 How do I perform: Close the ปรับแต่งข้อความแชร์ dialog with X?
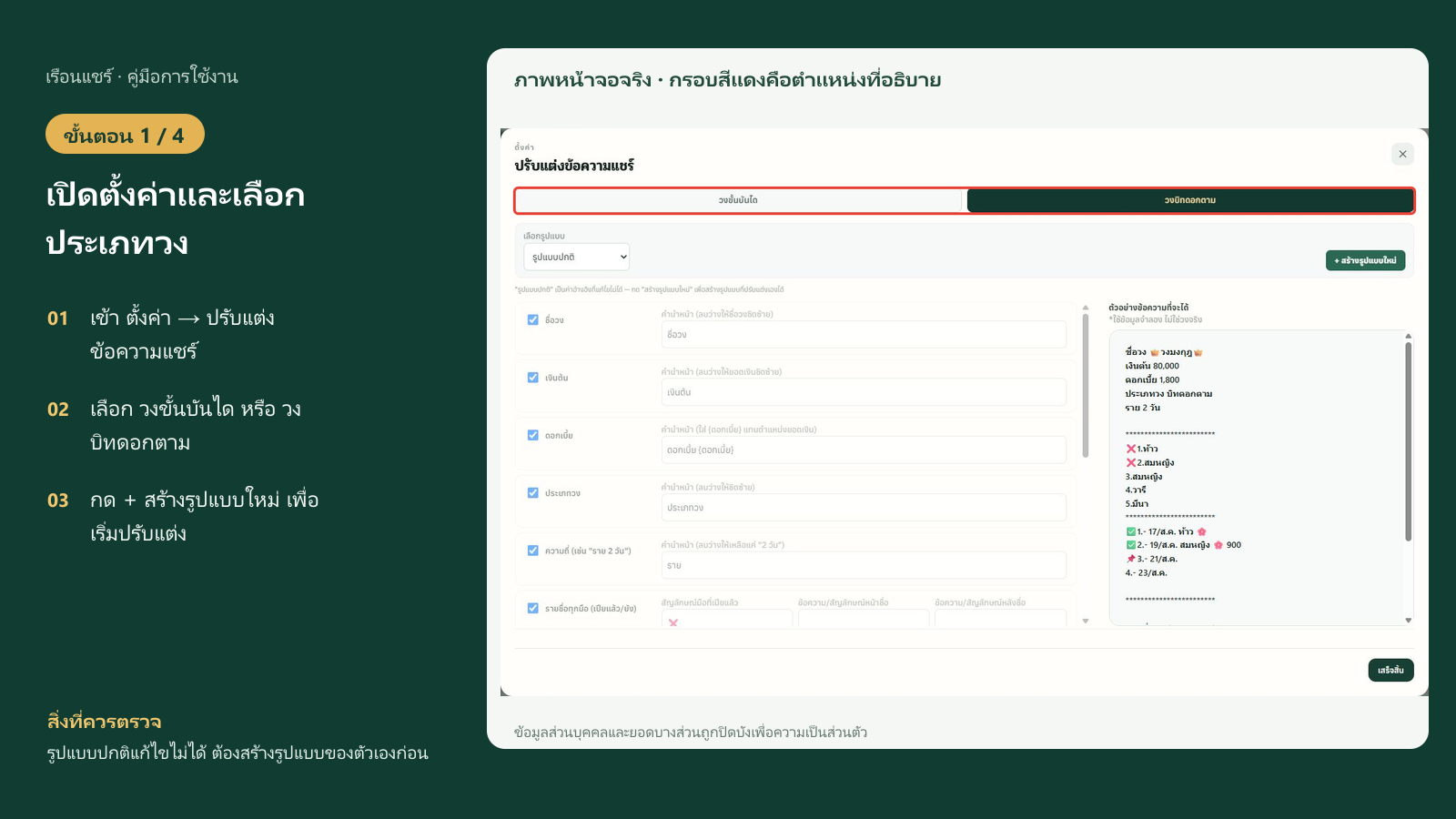click(1402, 154)
